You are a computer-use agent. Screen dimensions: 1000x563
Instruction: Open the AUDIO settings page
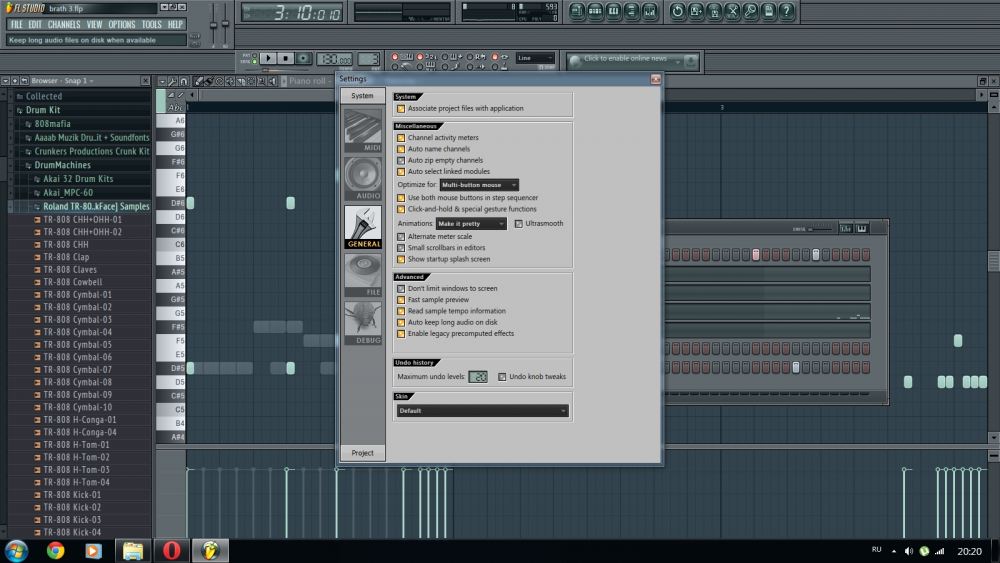click(363, 179)
